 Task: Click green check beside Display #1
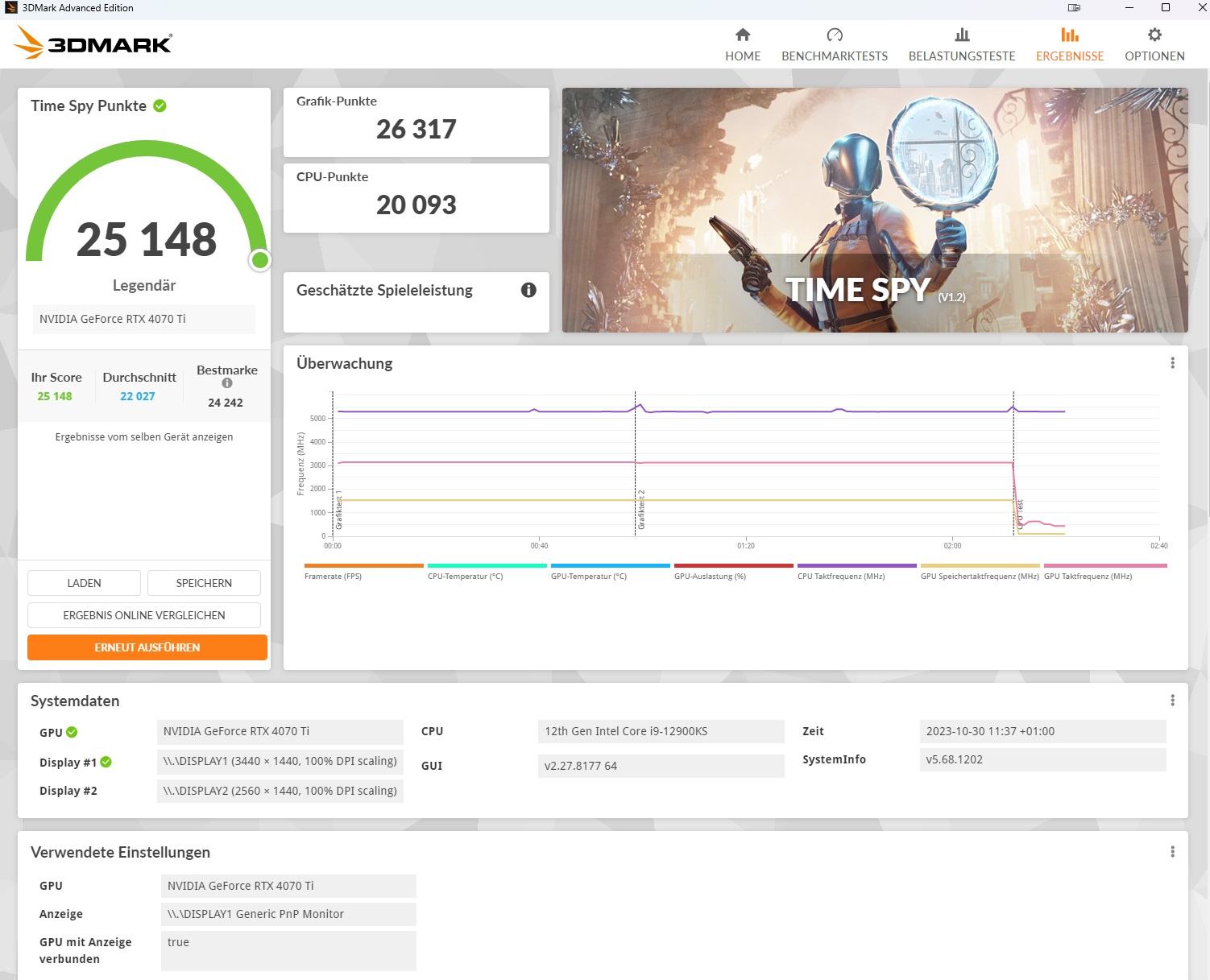[106, 762]
